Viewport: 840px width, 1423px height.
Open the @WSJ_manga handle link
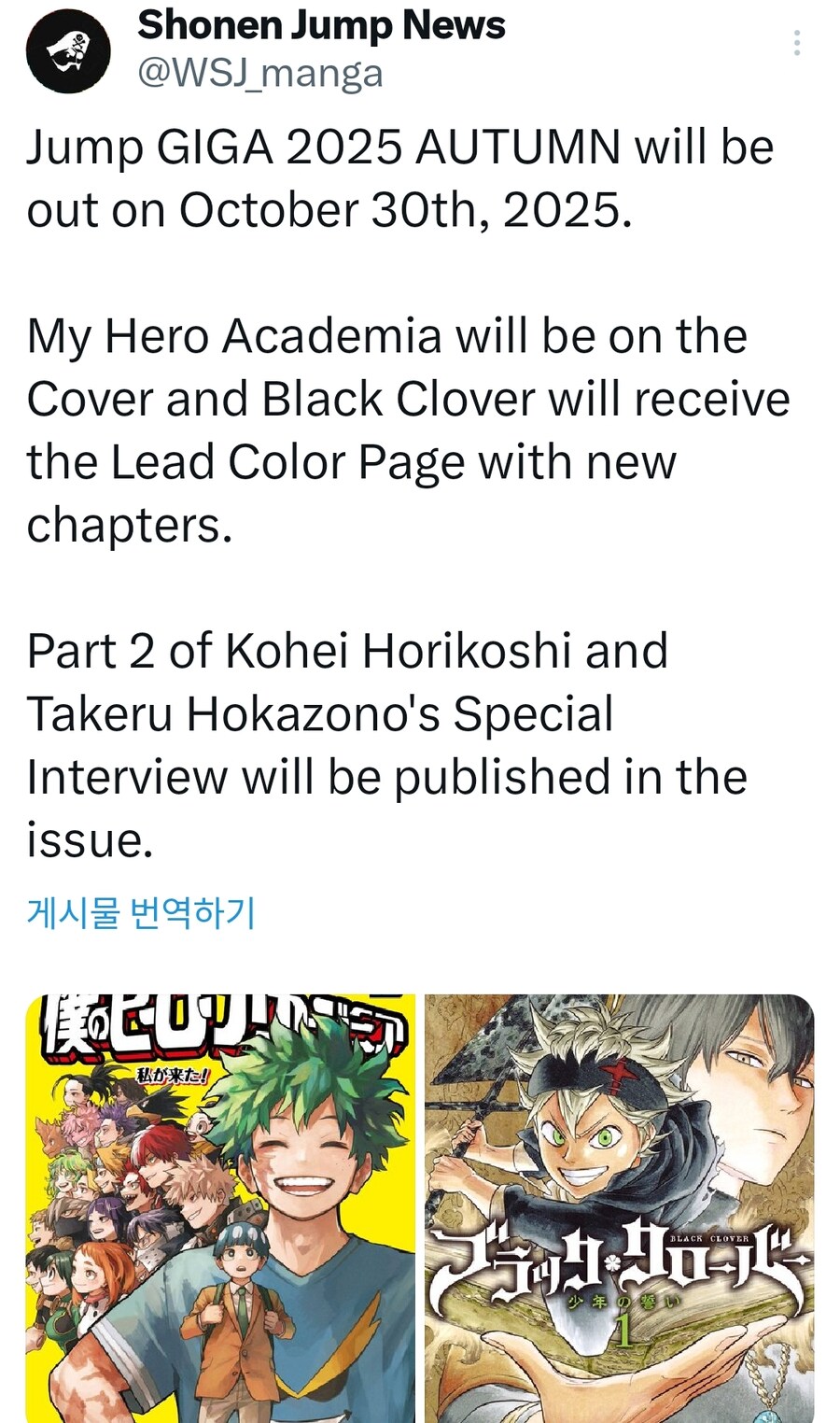click(x=260, y=73)
